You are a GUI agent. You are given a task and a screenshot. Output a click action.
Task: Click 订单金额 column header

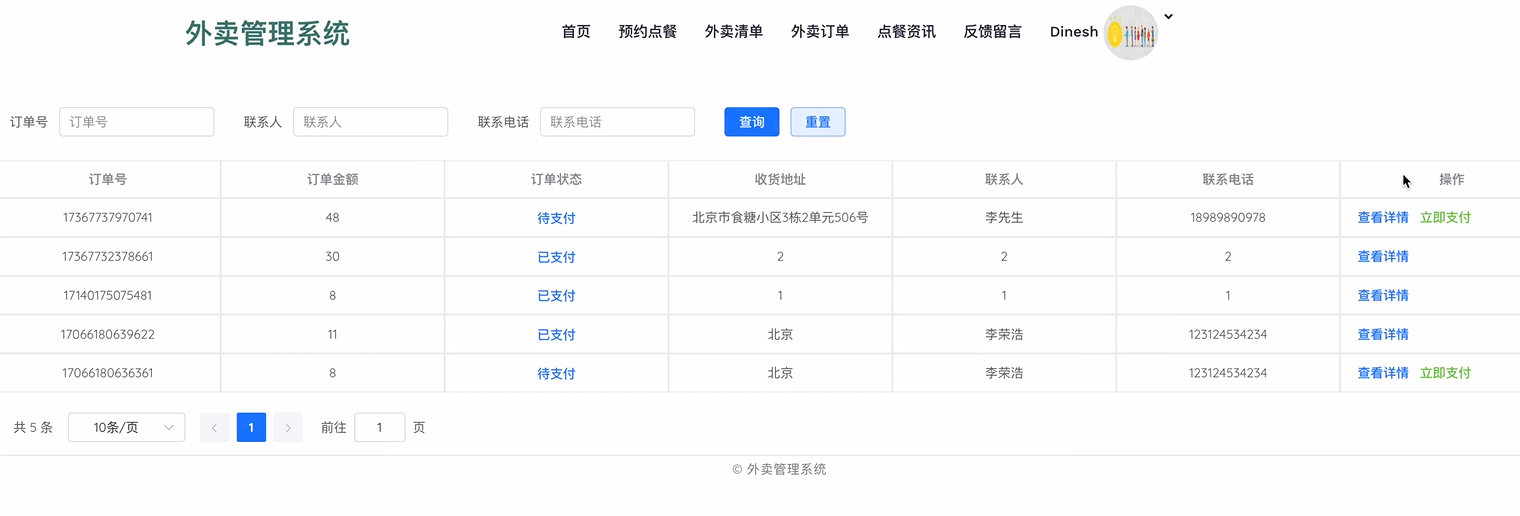tap(332, 180)
